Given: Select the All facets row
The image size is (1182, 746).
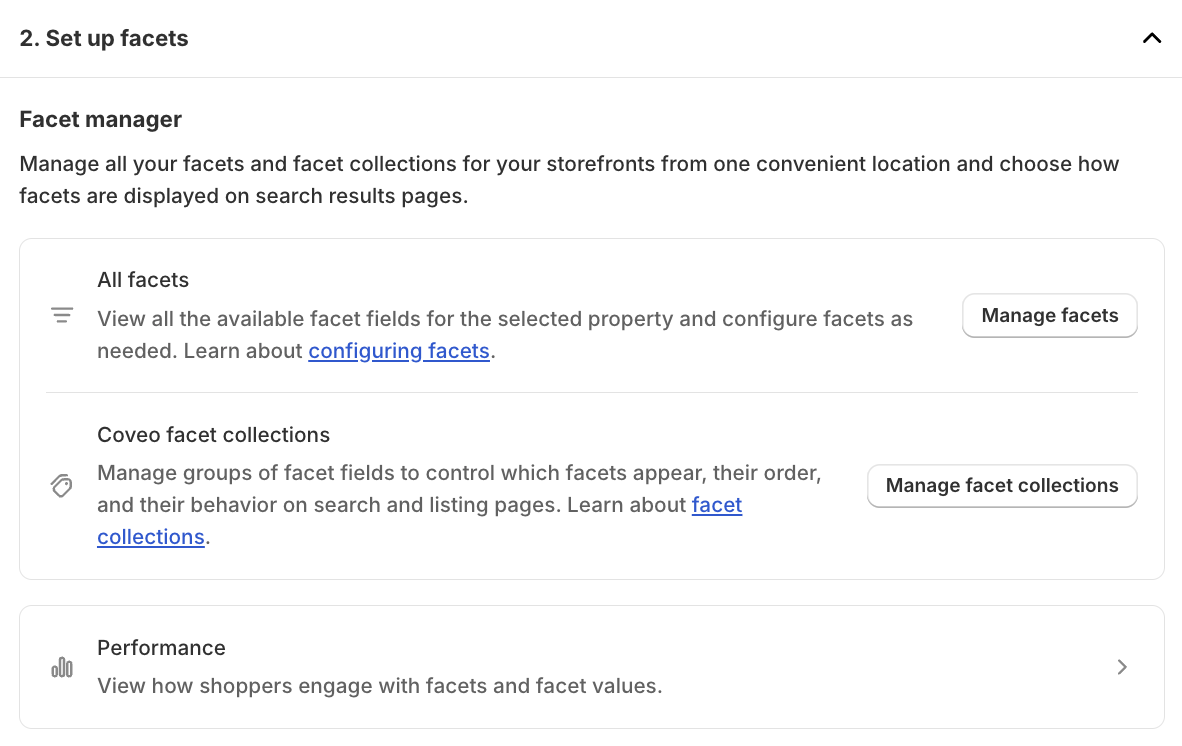Looking at the screenshot, I should (x=500, y=315).
